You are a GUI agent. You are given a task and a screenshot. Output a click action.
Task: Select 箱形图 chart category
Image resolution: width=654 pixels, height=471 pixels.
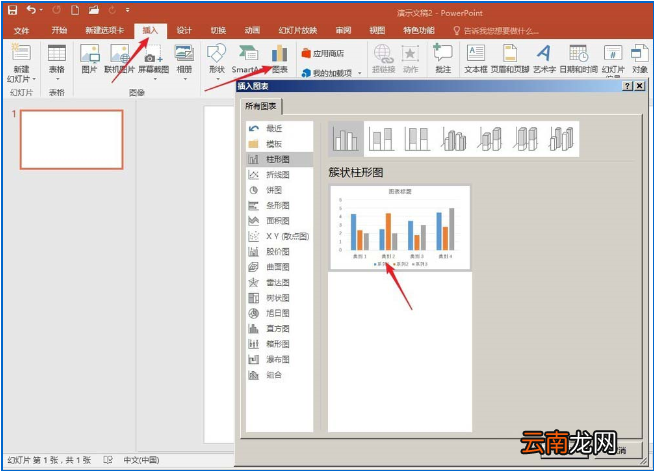[x=279, y=344]
